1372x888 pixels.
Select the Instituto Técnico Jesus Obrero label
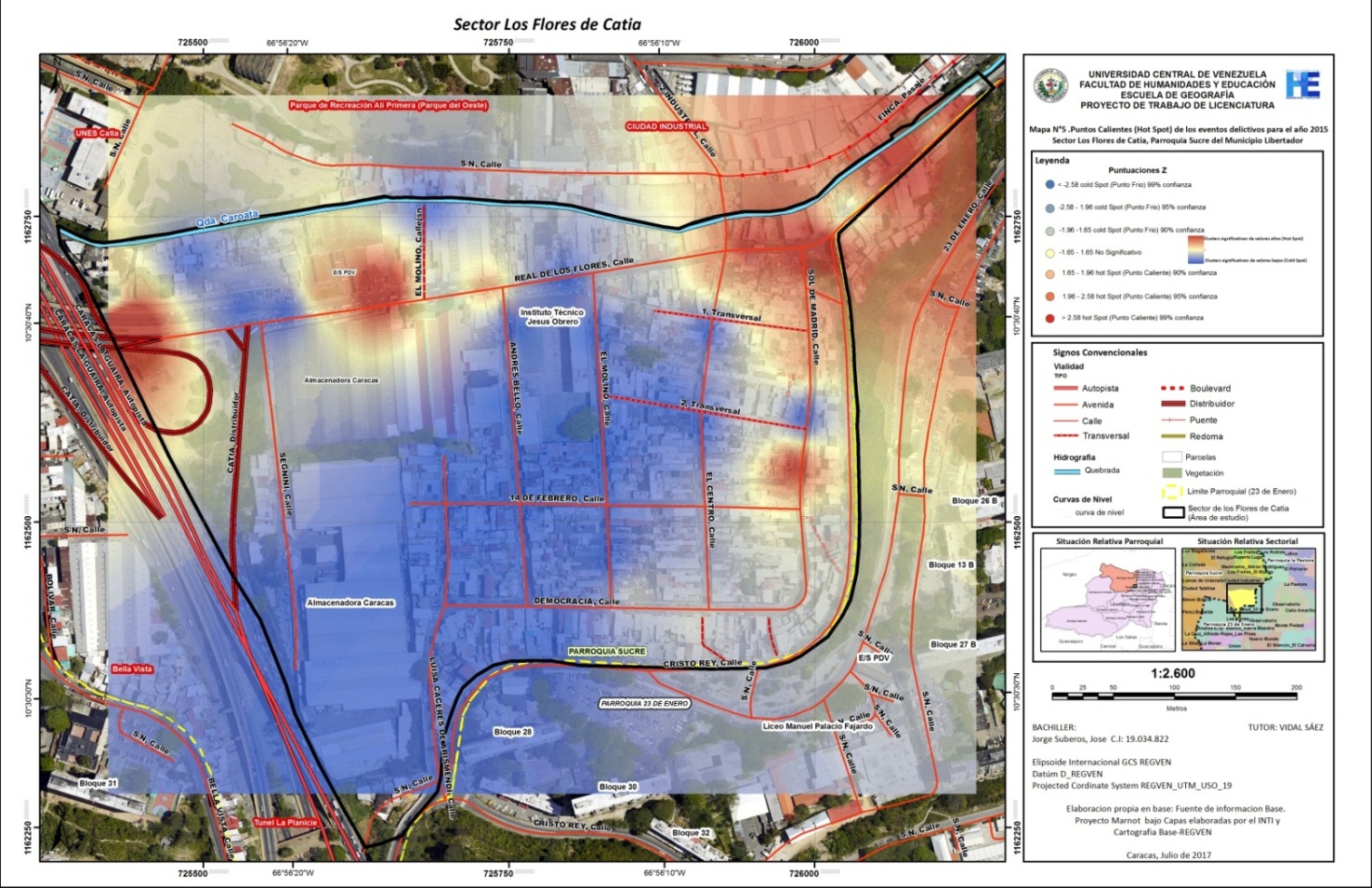tap(552, 317)
